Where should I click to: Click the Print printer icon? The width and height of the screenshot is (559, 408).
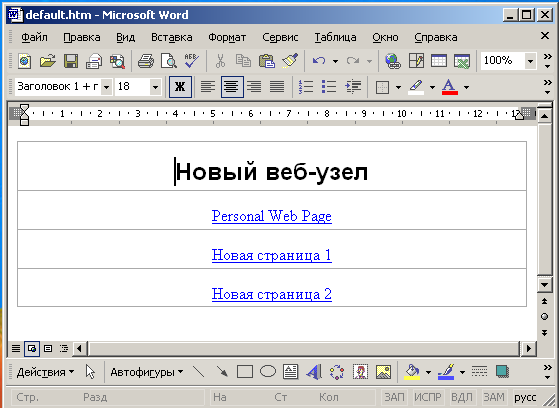pyautogui.click(x=146, y=61)
